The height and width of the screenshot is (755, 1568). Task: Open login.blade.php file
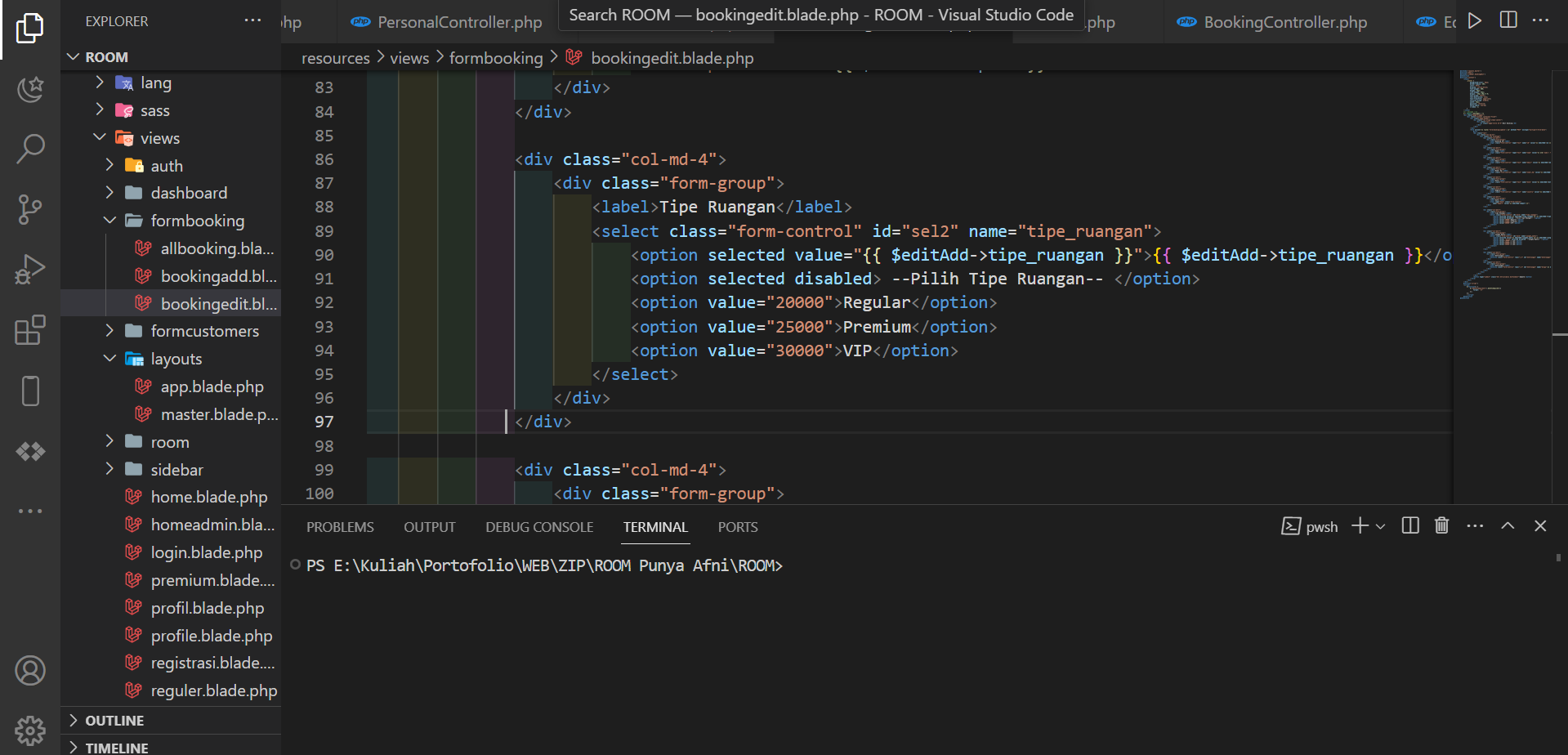tap(171, 552)
